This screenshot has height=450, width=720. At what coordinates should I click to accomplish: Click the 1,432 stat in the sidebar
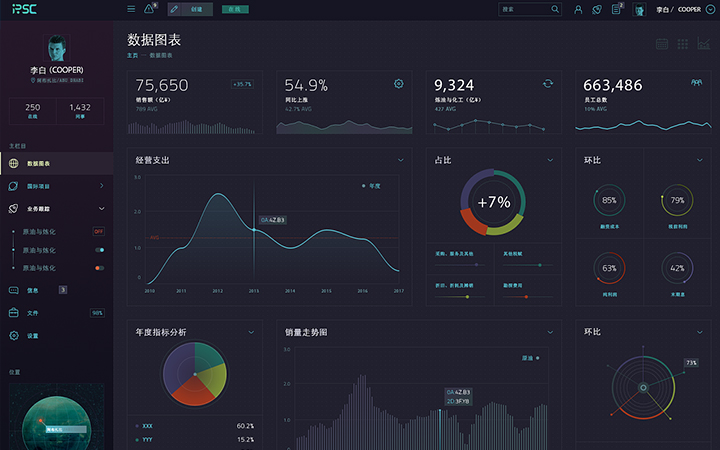(80, 111)
